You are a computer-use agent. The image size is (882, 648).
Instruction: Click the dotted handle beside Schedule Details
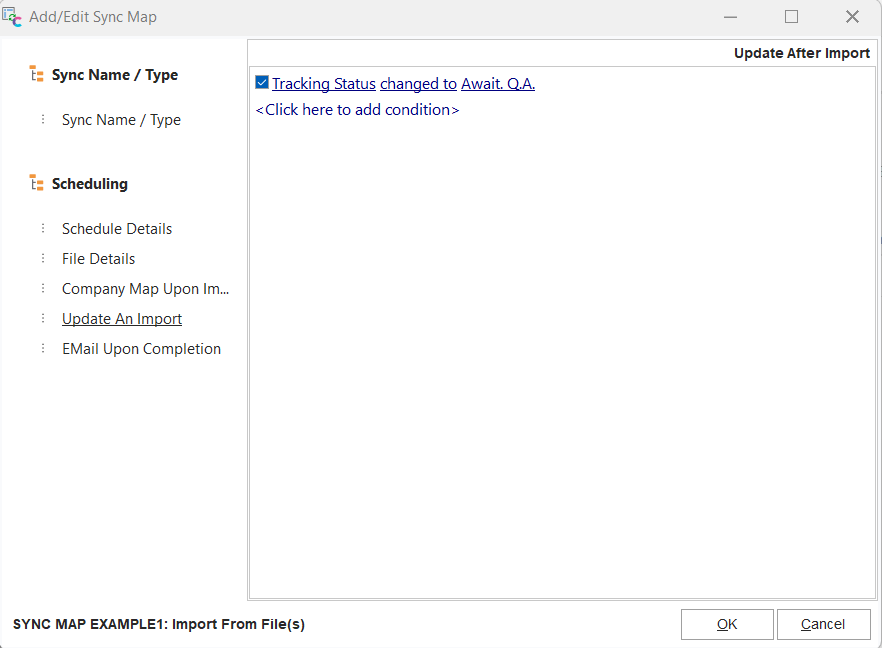(x=43, y=229)
